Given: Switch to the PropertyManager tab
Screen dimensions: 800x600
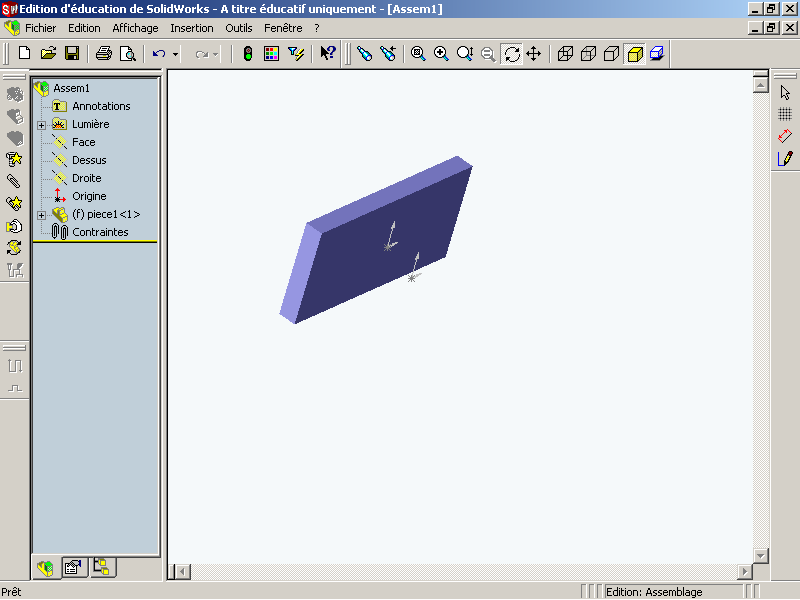Looking at the screenshot, I should (73, 567).
